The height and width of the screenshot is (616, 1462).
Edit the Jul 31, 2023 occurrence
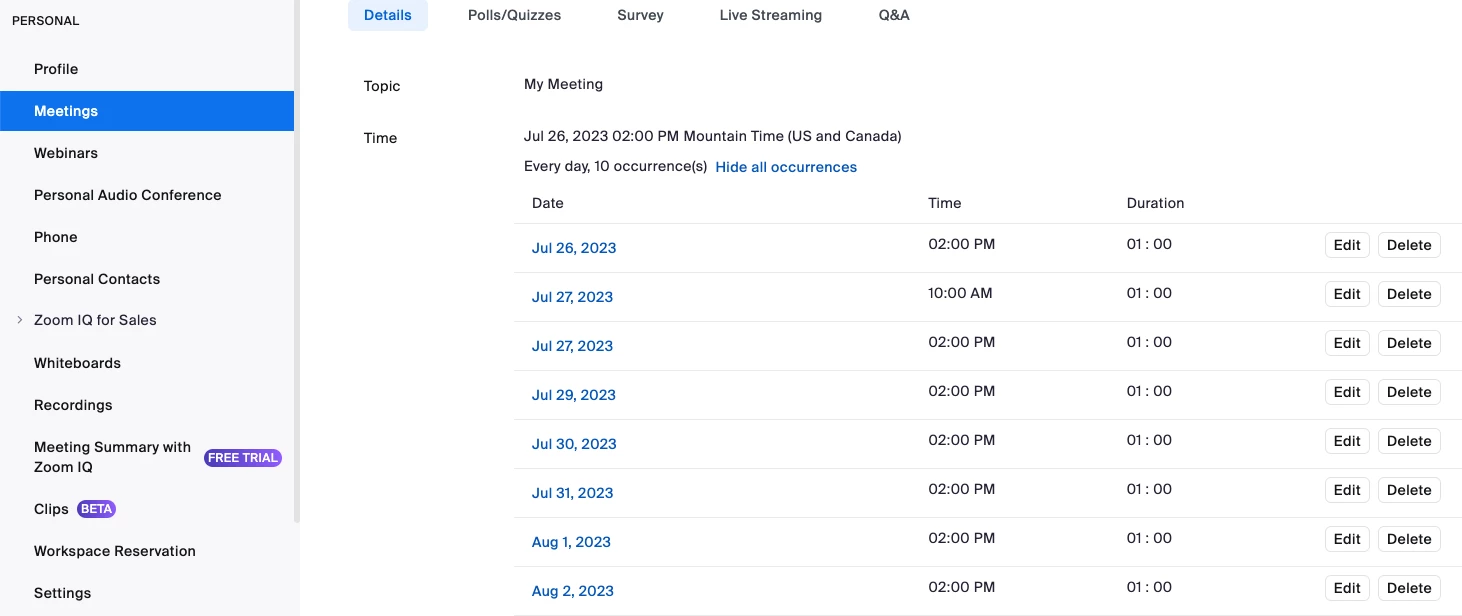[1346, 490]
